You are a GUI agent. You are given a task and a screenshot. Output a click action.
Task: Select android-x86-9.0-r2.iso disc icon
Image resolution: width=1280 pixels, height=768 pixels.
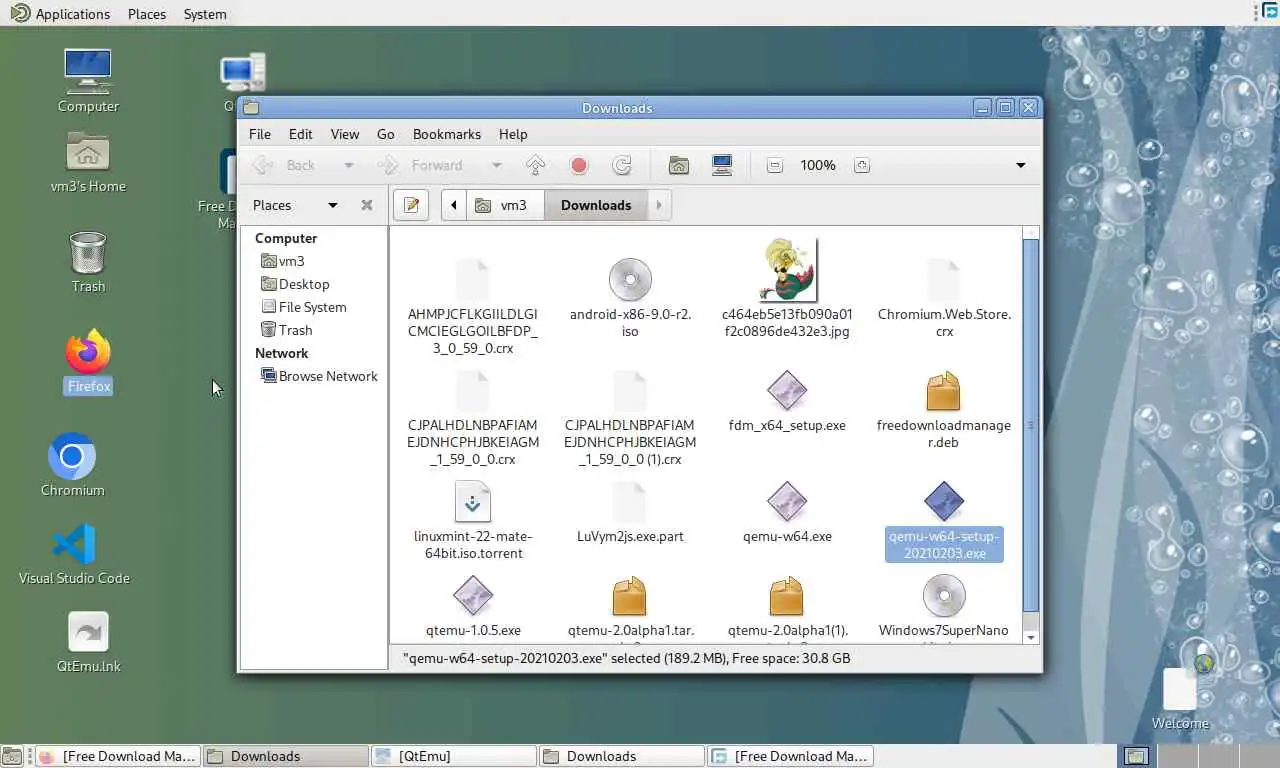pyautogui.click(x=630, y=280)
